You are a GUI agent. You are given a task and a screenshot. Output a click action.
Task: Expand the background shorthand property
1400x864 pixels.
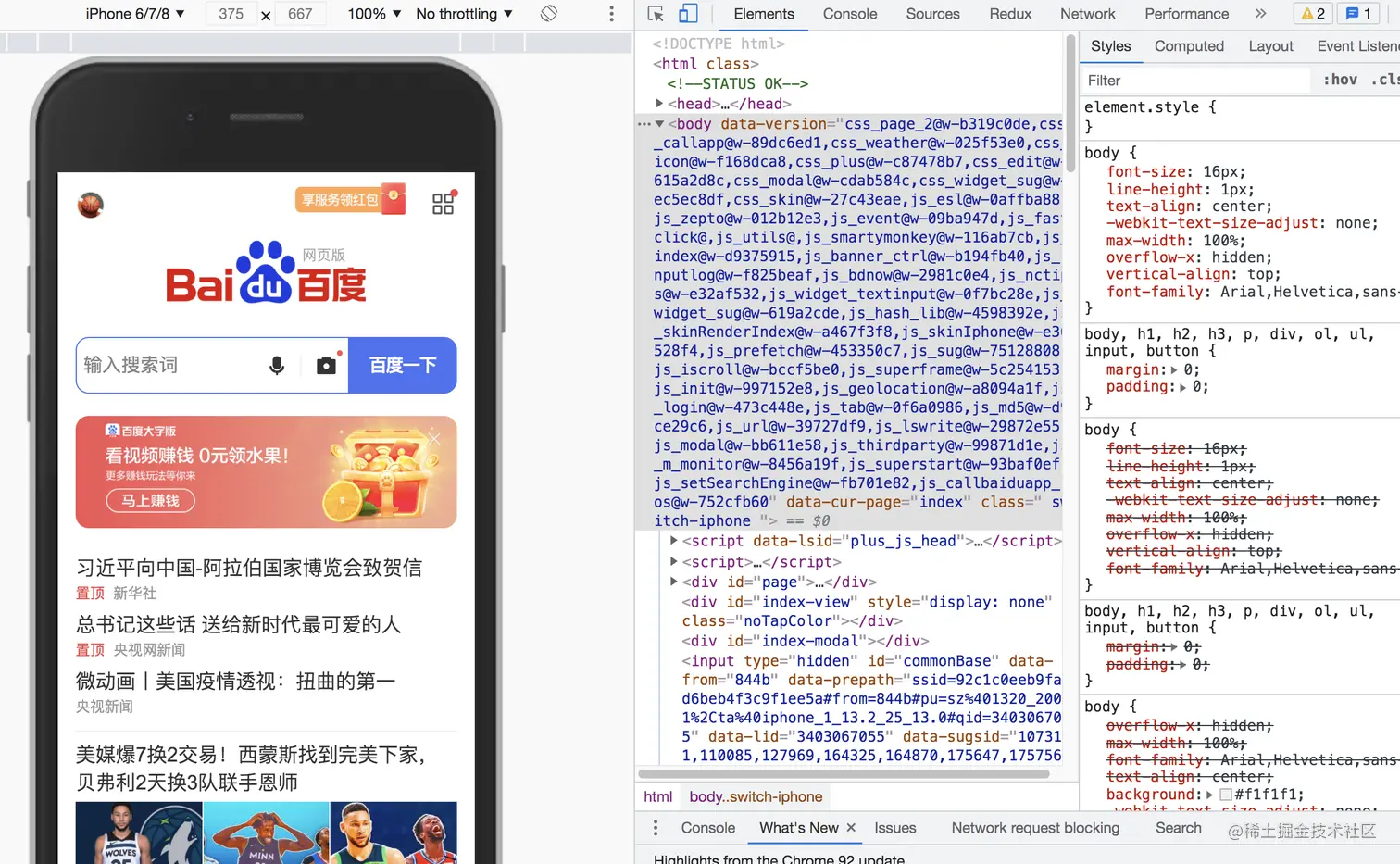[1209, 795]
